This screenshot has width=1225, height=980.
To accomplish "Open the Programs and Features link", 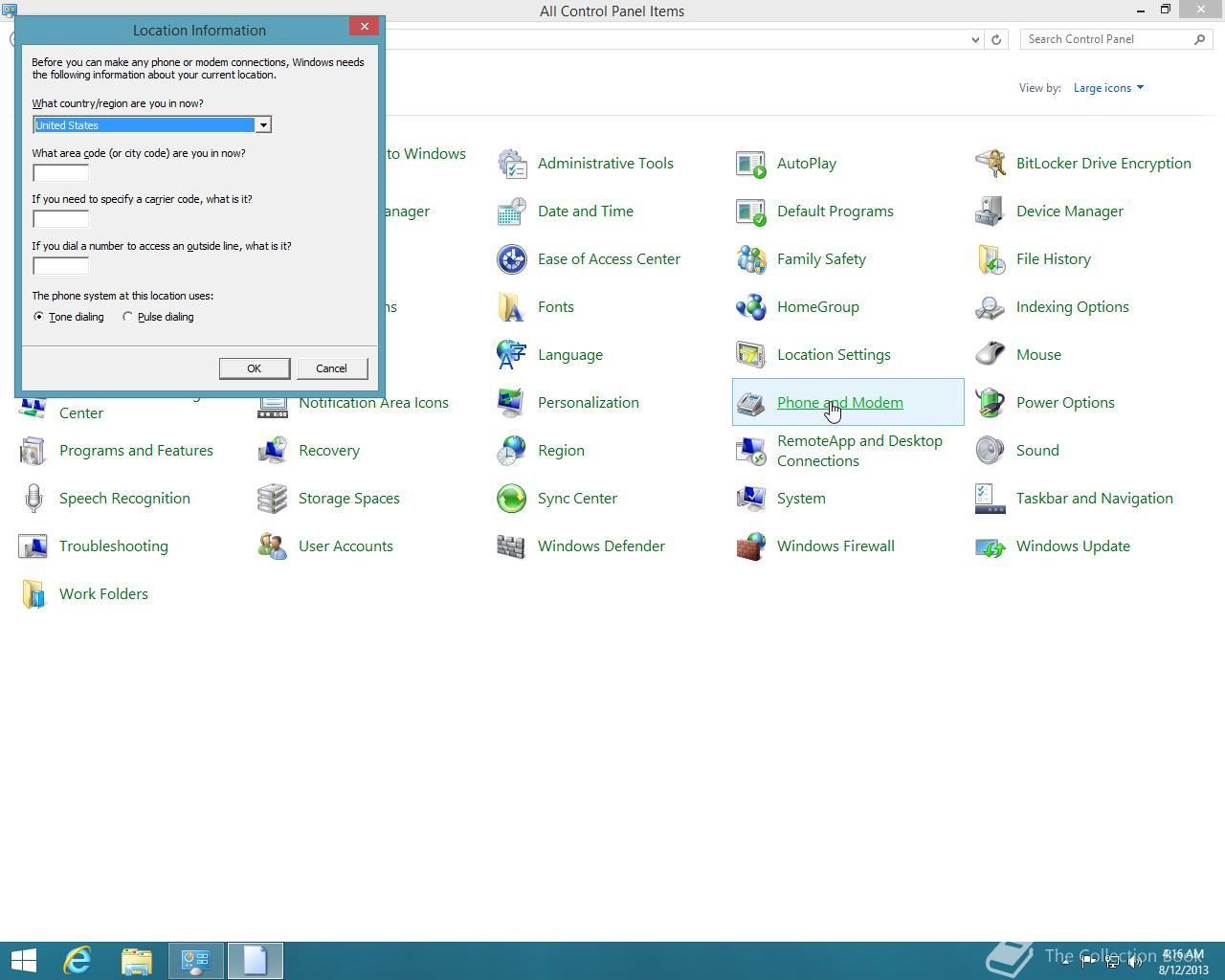I will click(x=136, y=451).
